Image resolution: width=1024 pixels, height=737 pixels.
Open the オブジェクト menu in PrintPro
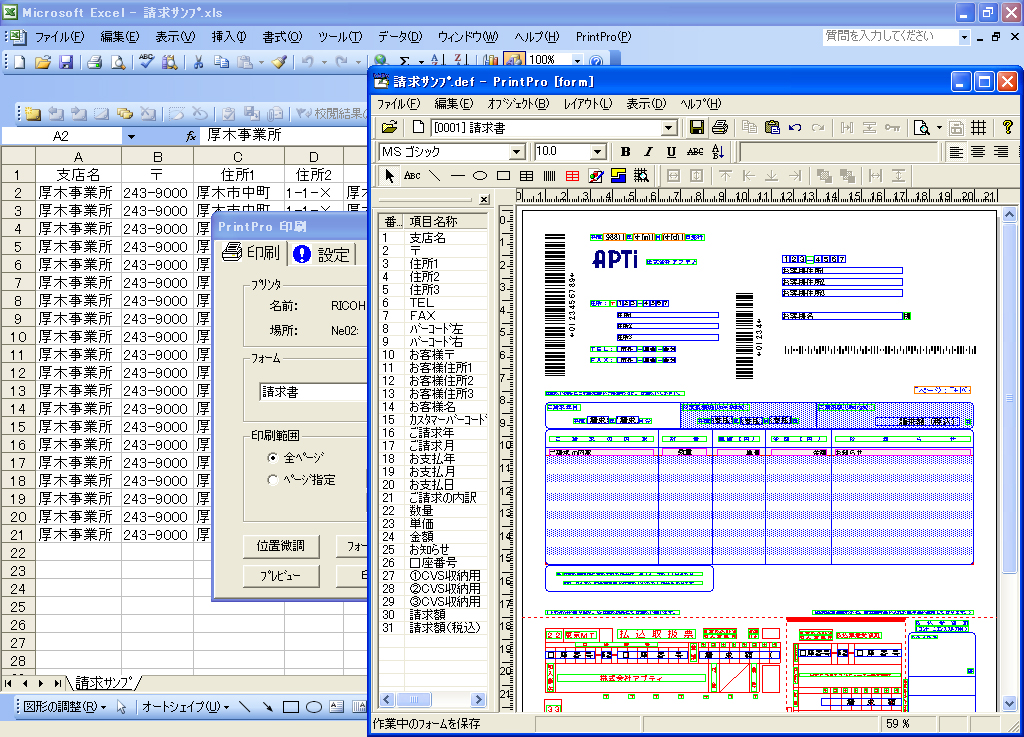[x=518, y=104]
